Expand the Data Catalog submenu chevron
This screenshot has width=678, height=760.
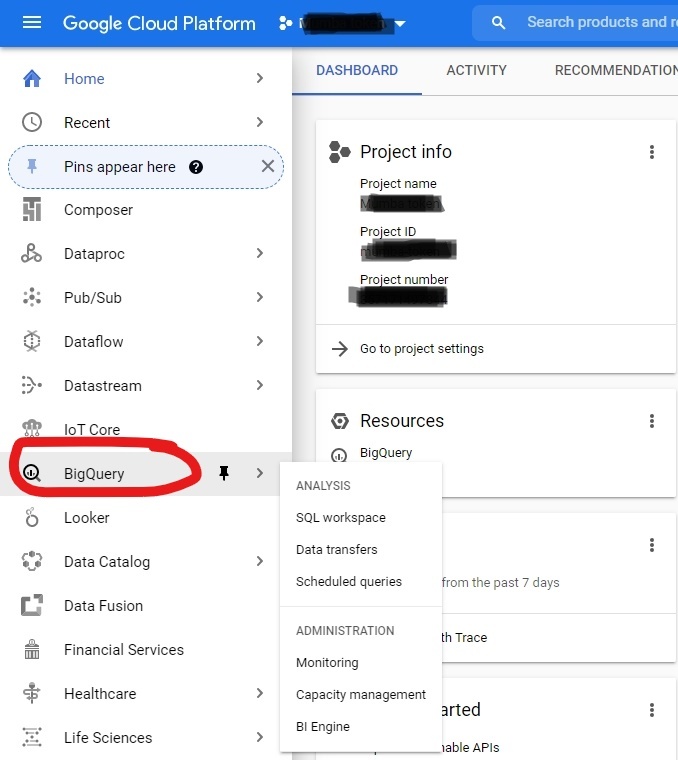click(x=260, y=561)
